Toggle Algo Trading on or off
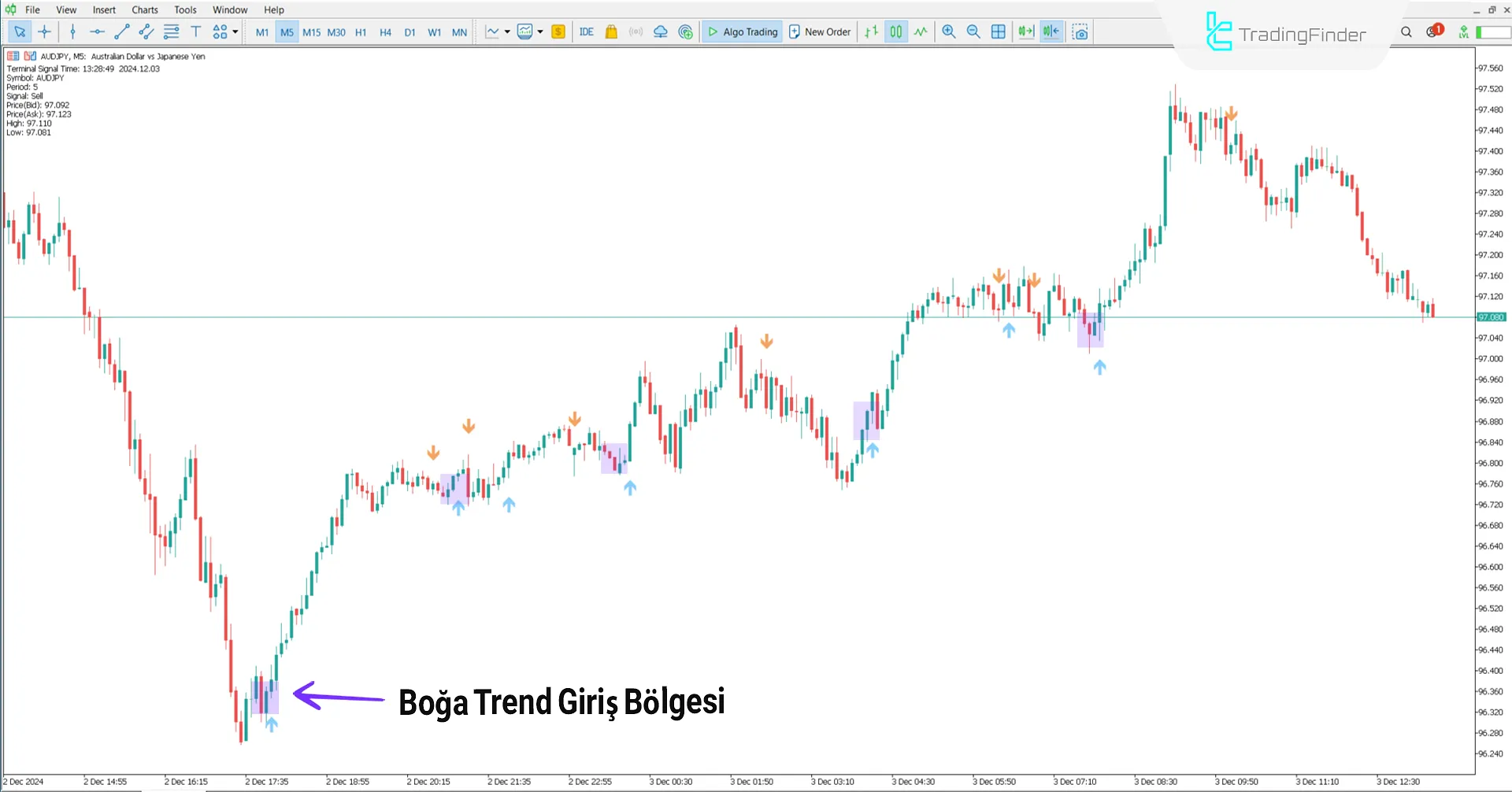Screen dimensions: 1512x792 (742, 31)
